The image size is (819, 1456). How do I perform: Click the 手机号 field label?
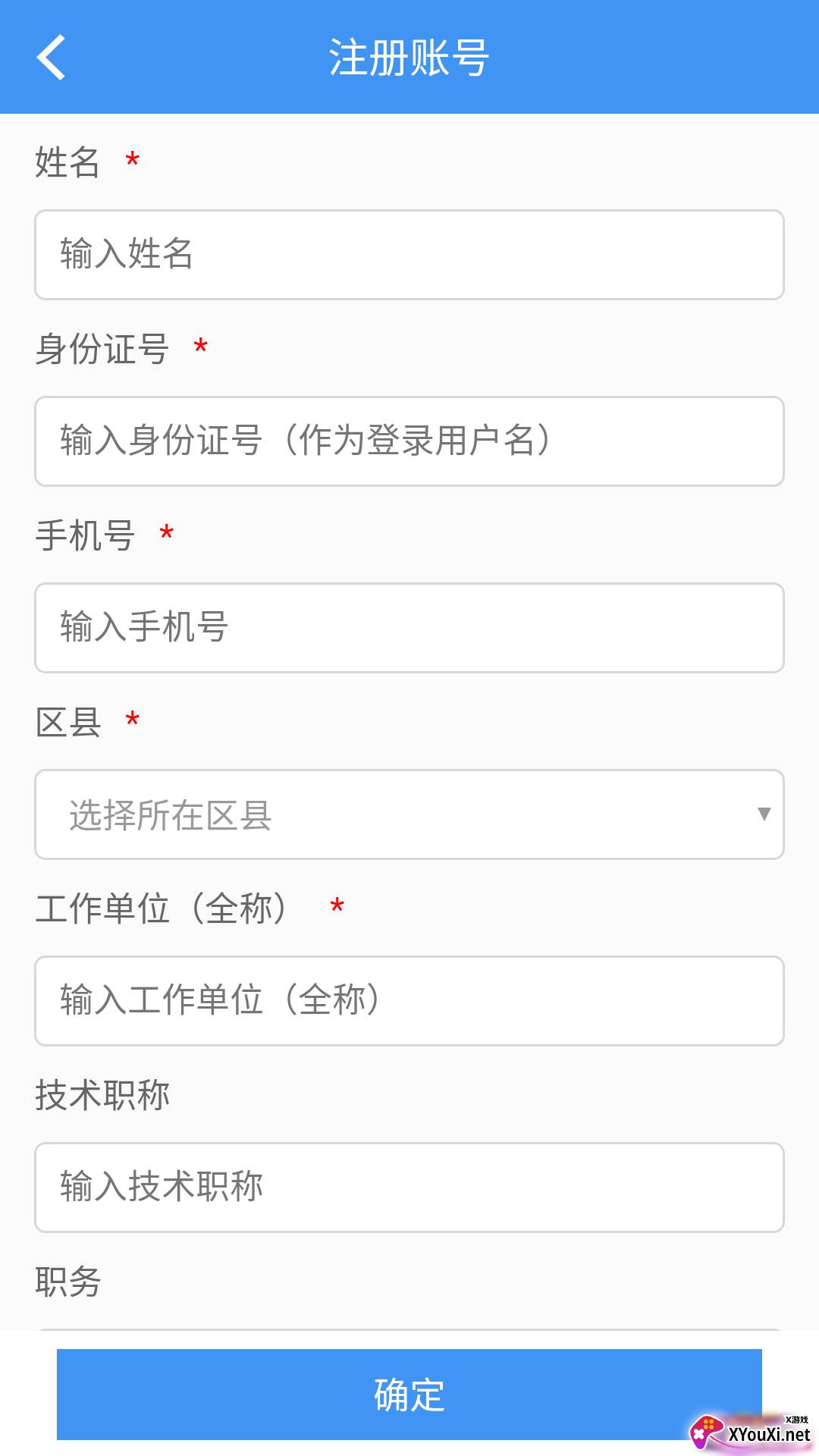[x=85, y=535]
